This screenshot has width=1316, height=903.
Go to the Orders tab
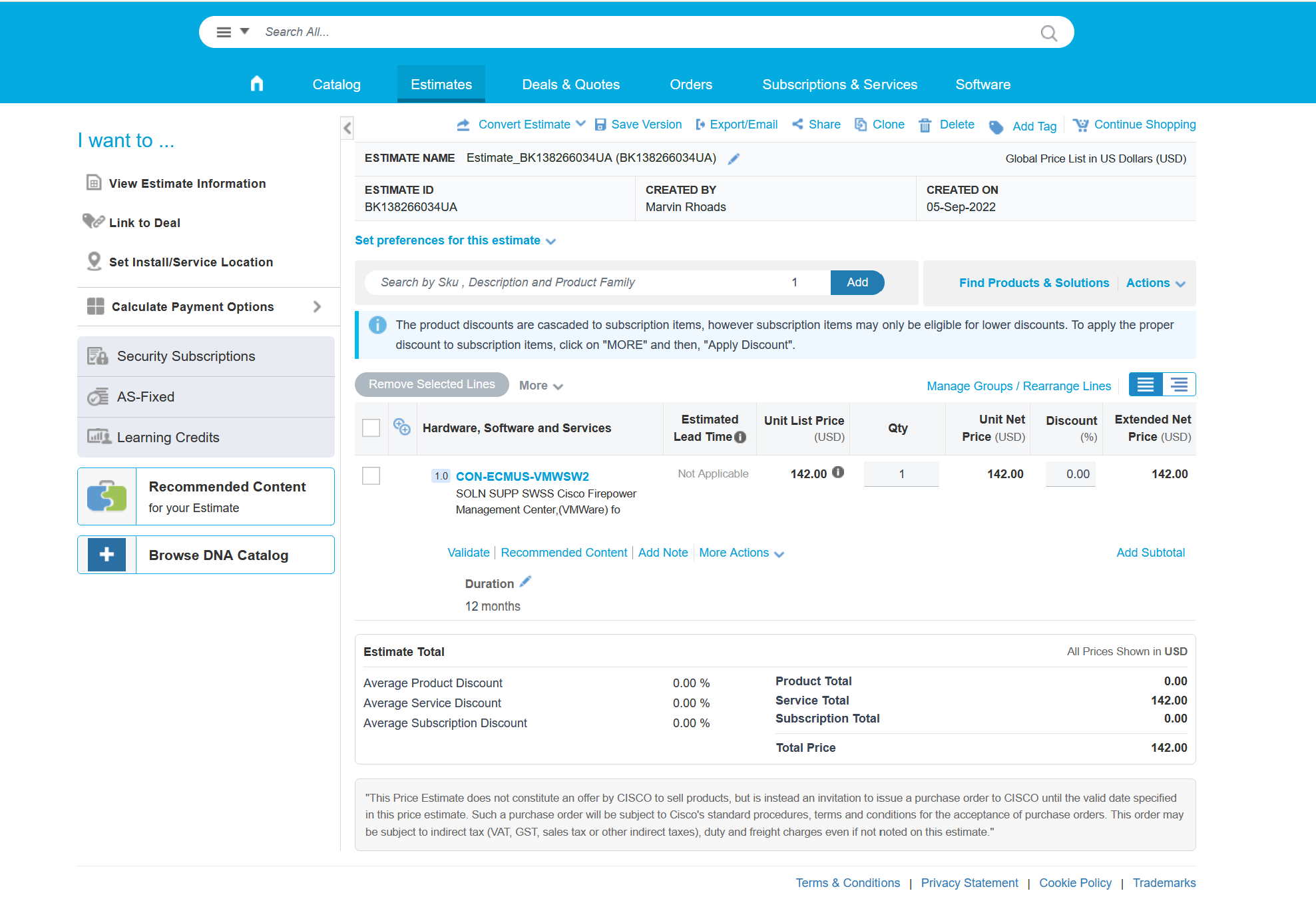pos(690,85)
